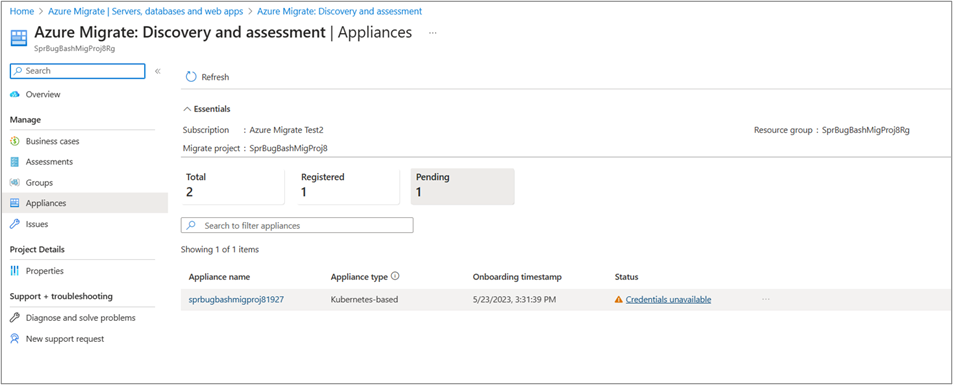Viewport: 953px width, 385px height.
Task: Select Groups in the Manage section
Action: [39, 182]
